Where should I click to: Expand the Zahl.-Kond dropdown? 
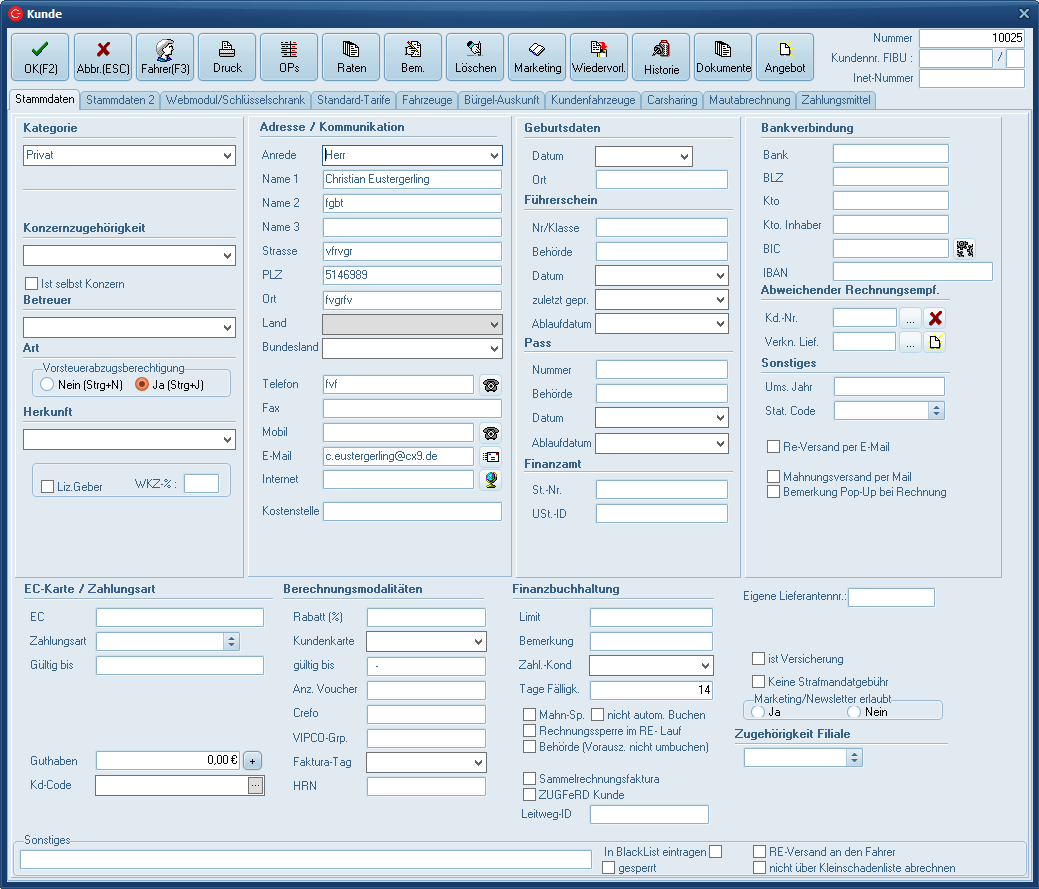705,666
